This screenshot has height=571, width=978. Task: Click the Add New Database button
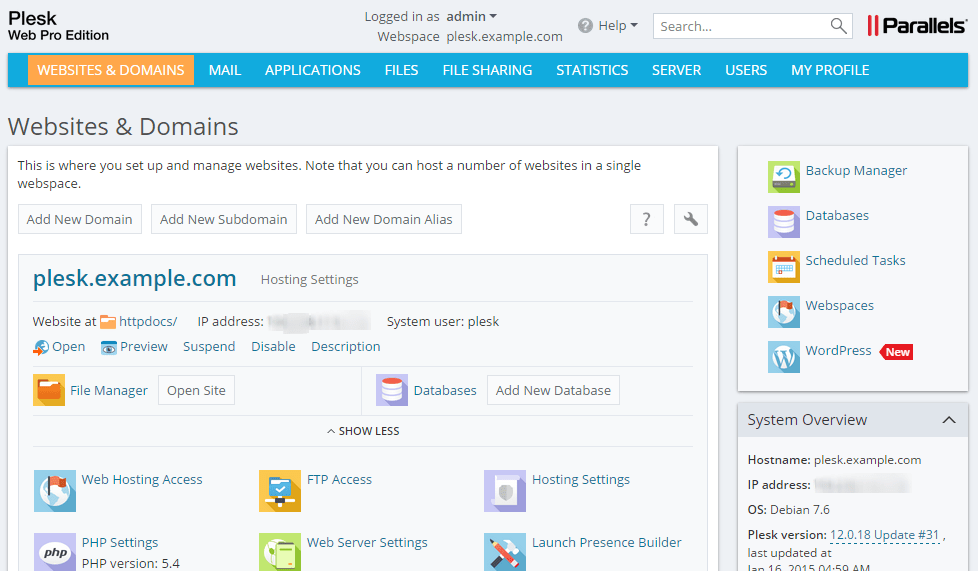pyautogui.click(x=553, y=390)
